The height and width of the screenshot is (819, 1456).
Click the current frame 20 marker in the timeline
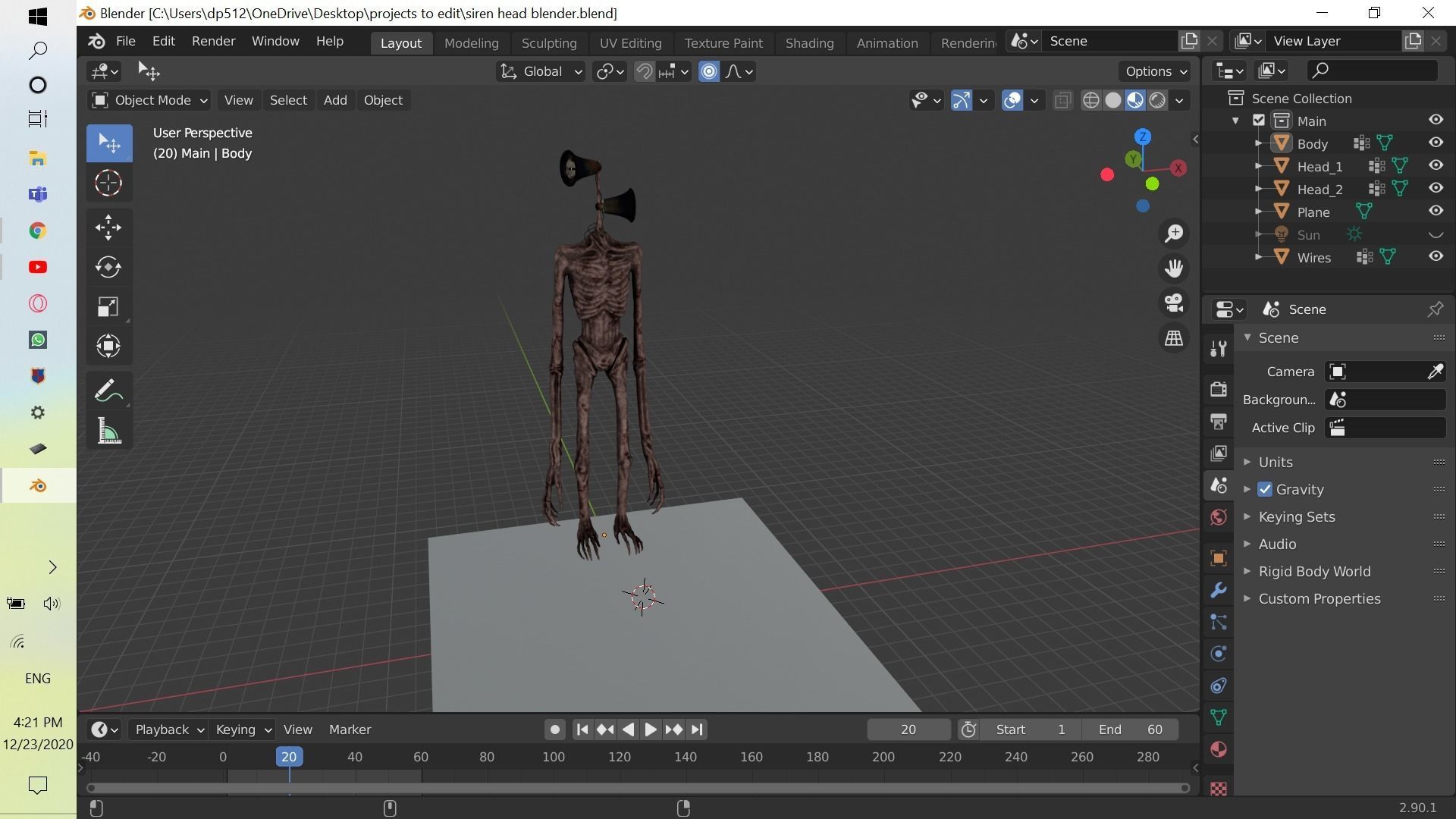[289, 756]
